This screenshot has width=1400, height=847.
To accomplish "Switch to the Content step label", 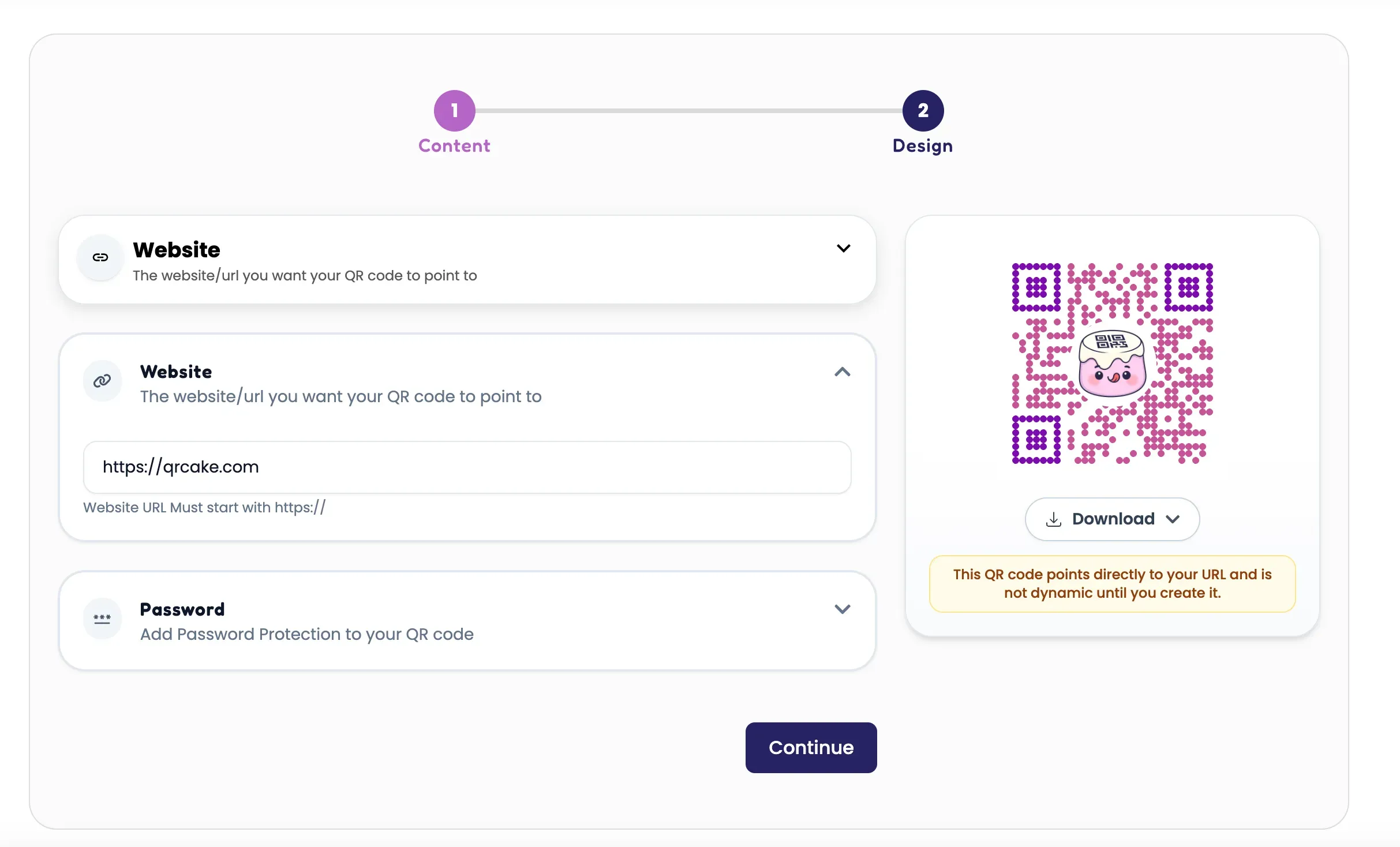I will [x=455, y=146].
